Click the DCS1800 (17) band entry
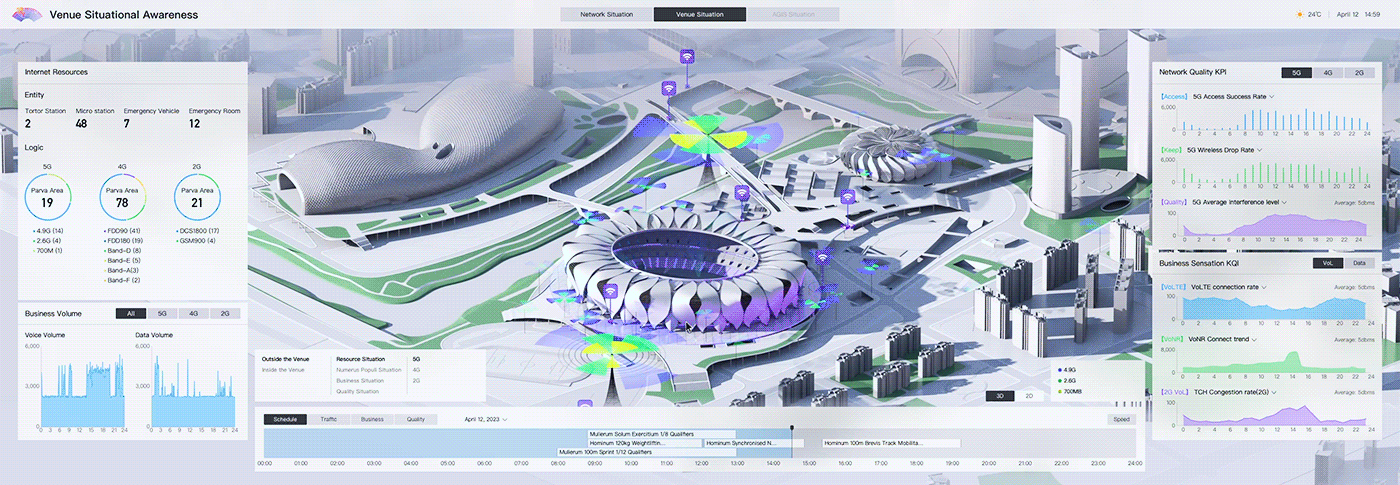The height and width of the screenshot is (485, 1400). pos(199,231)
